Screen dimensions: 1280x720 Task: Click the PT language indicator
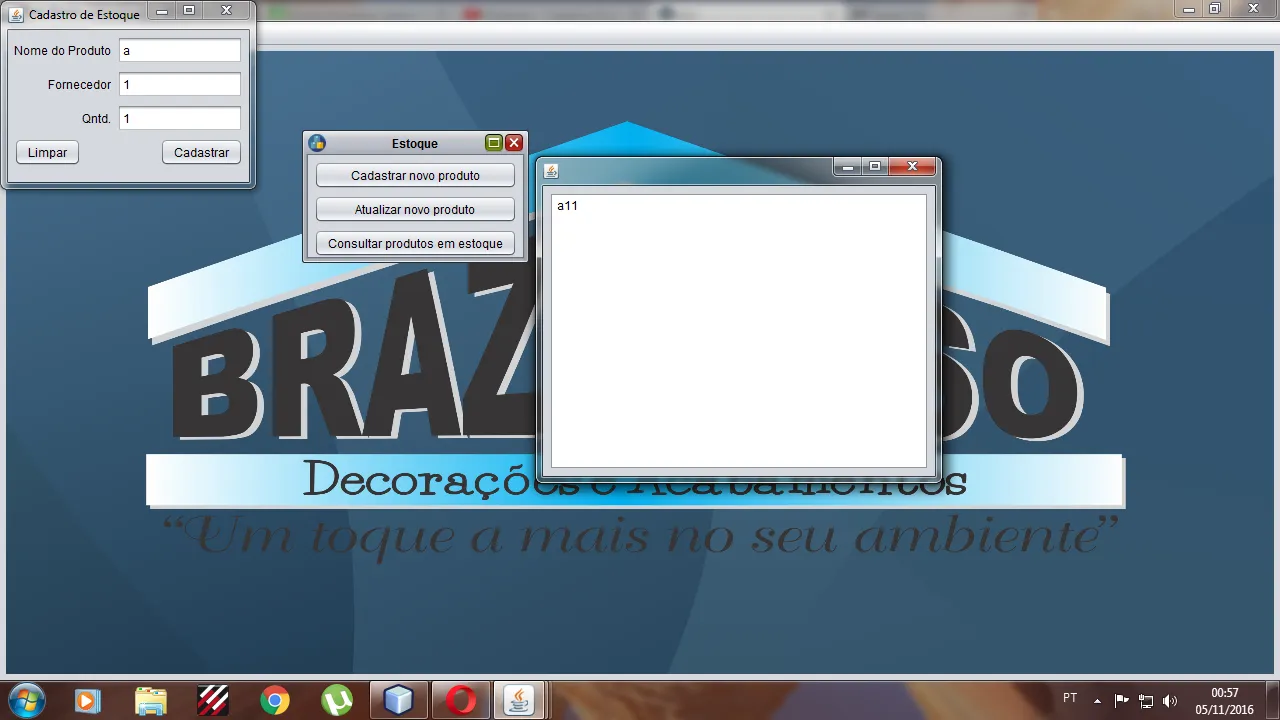coord(1070,699)
